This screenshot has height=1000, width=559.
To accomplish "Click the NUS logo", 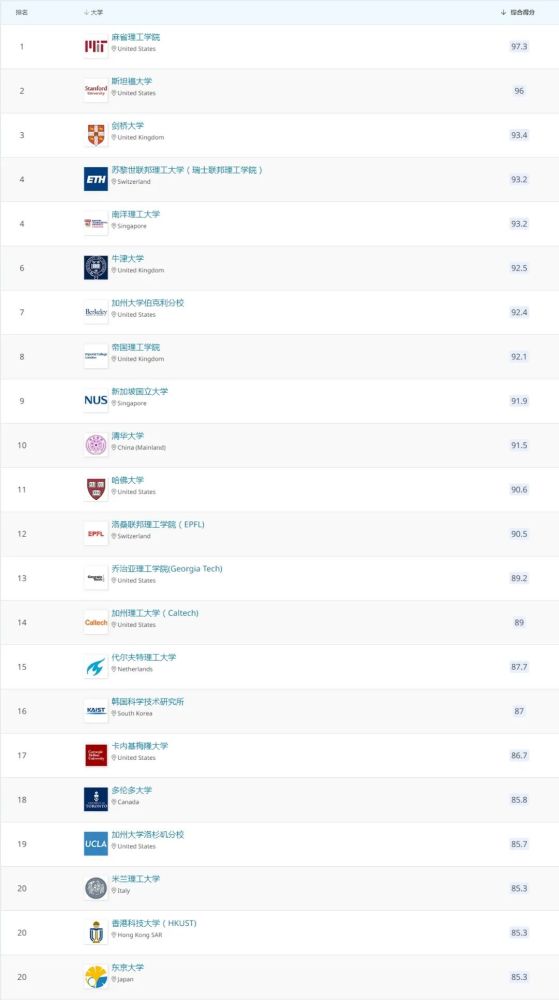I will tap(96, 401).
